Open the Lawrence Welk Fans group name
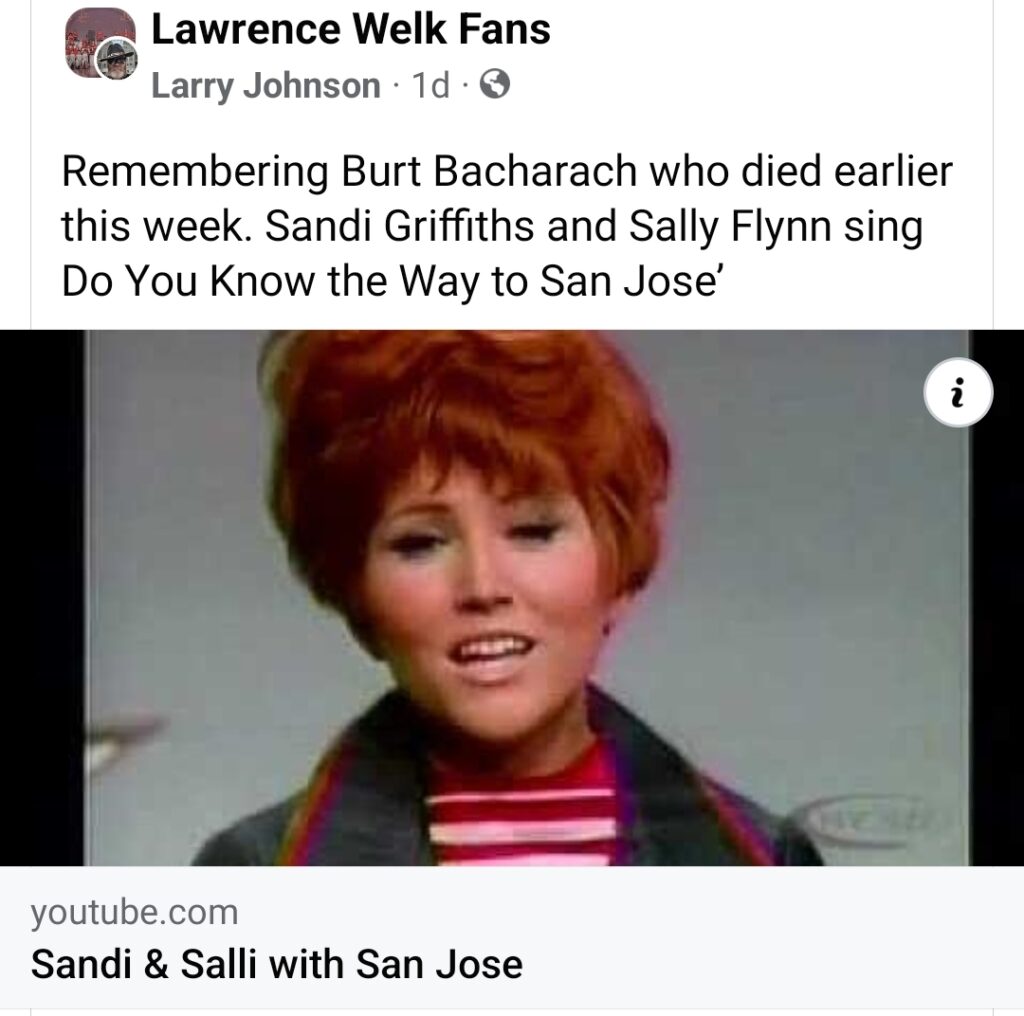Screen dimensions: 1024x1016 (351, 29)
